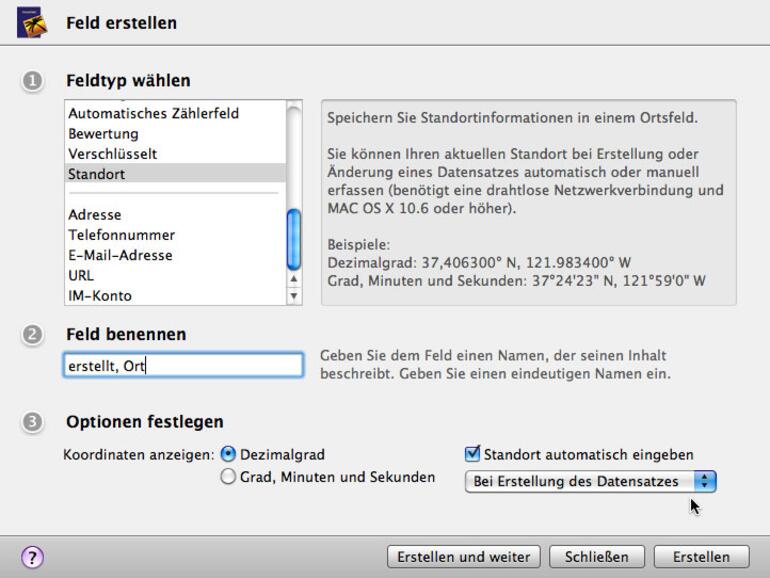Select Standort field type
This screenshot has height=578, width=770.
click(x=175, y=174)
